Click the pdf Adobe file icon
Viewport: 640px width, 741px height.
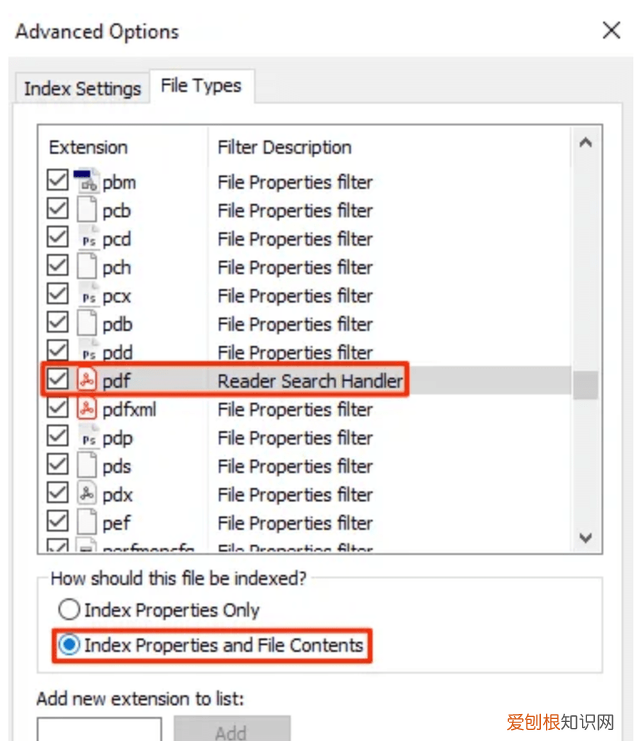click(87, 381)
